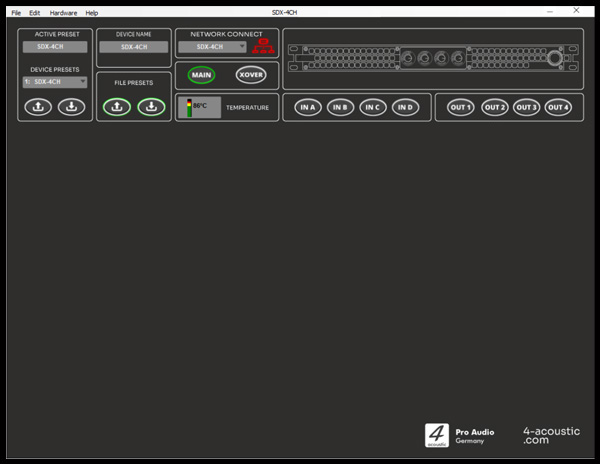This screenshot has height=464, width=600.
Task: Click the power knob on amplifier graphic
Action: [x=553, y=59]
